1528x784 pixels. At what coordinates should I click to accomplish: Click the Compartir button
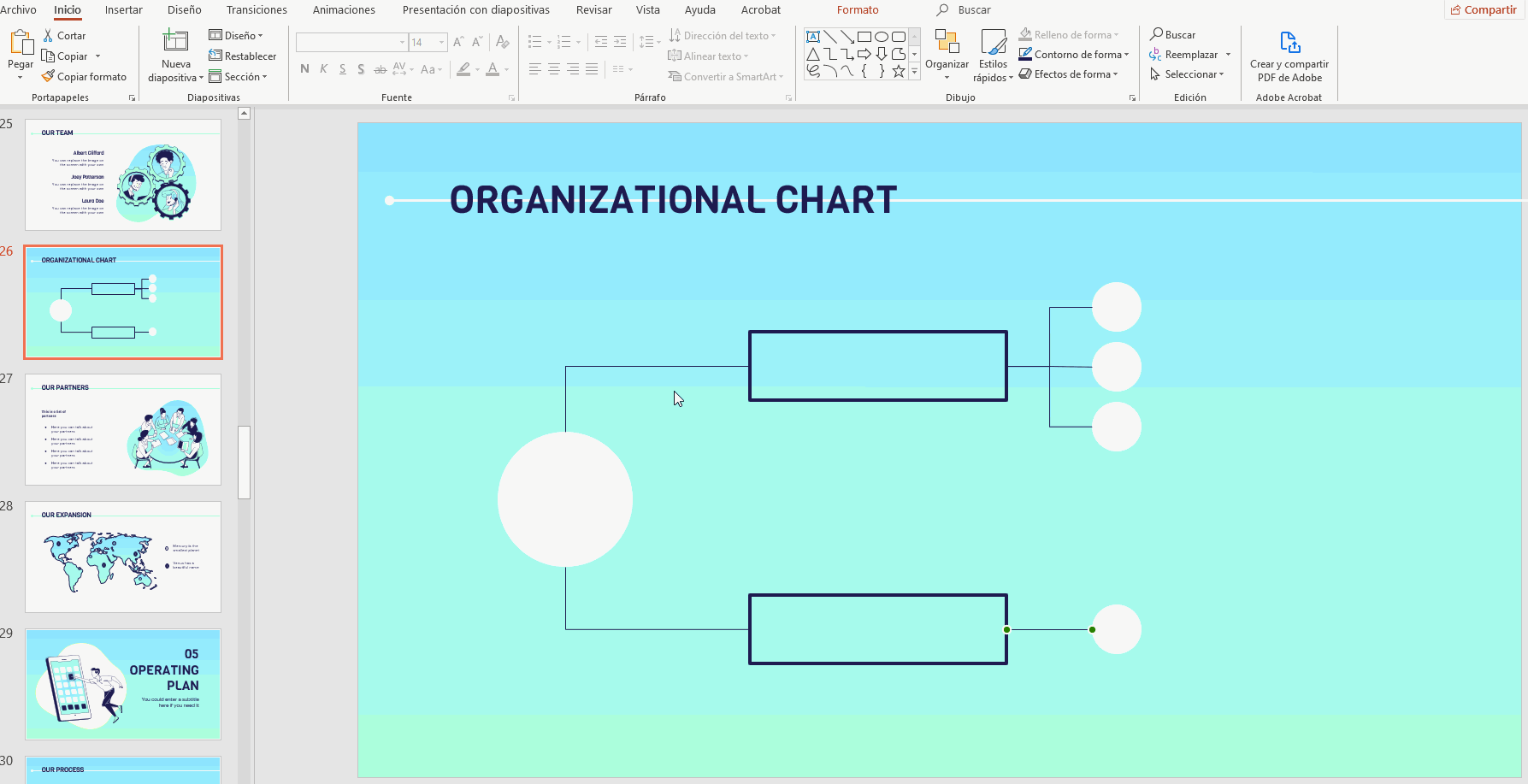(x=1484, y=10)
